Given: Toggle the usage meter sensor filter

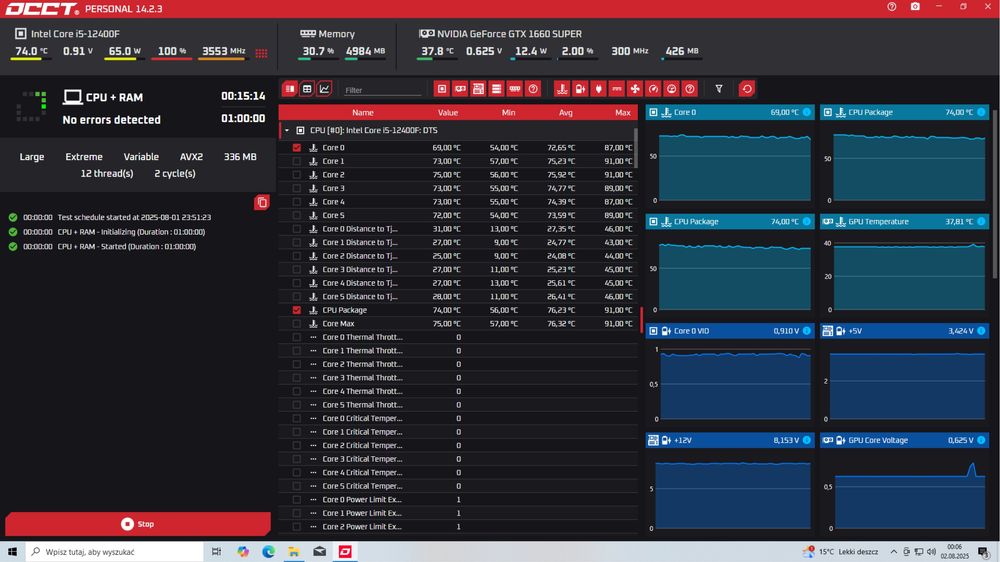Looking at the screenshot, I should 672,89.
